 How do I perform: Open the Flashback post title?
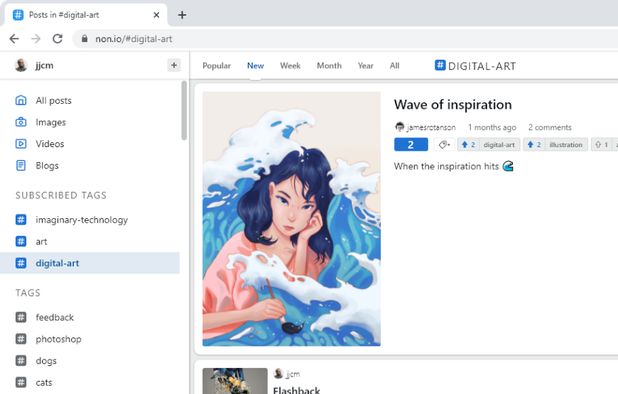[x=296, y=390]
